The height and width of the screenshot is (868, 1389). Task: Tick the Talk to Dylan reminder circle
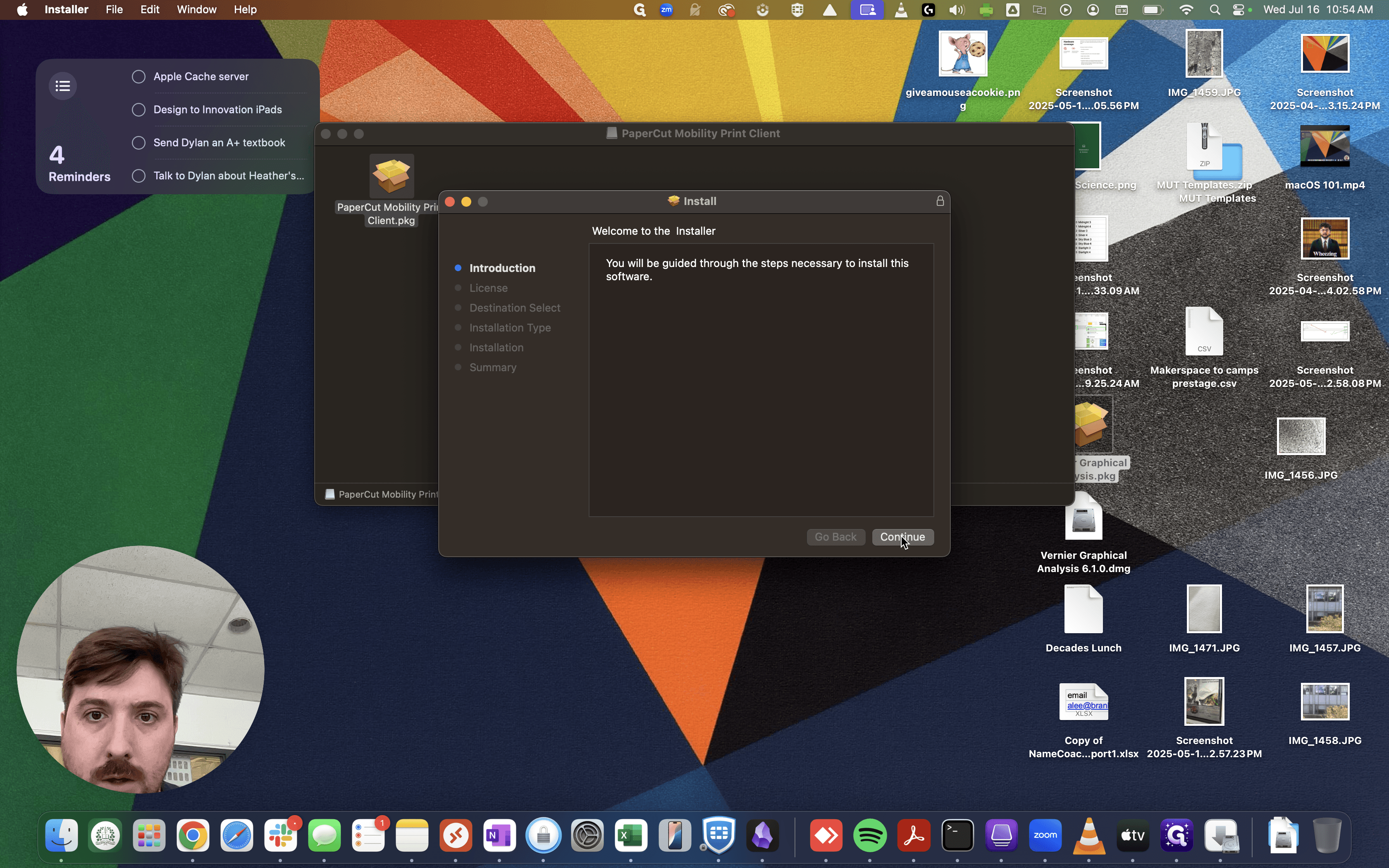[x=139, y=176]
